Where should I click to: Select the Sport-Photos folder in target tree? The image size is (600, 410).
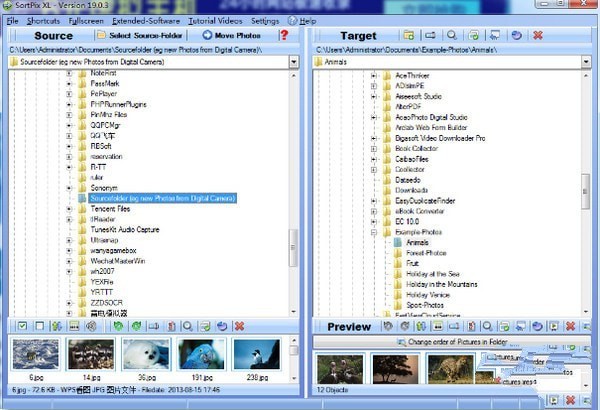pyautogui.click(x=425, y=305)
